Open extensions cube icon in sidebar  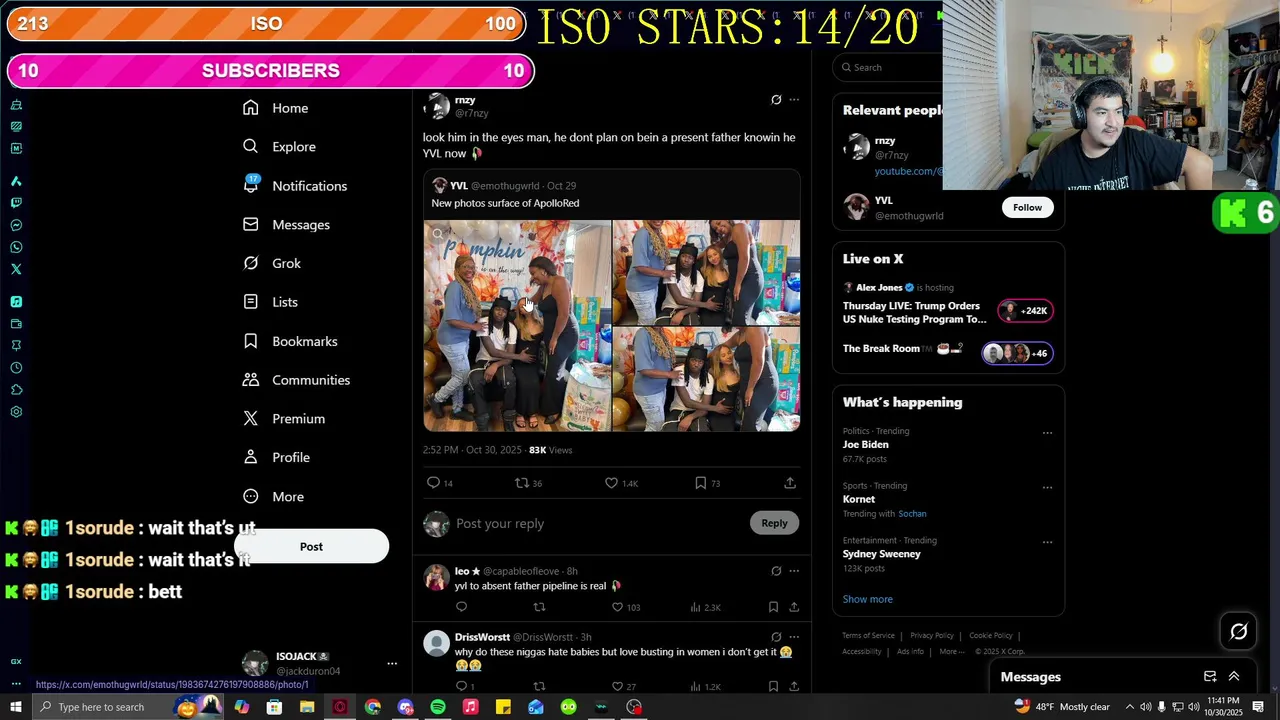[16, 389]
